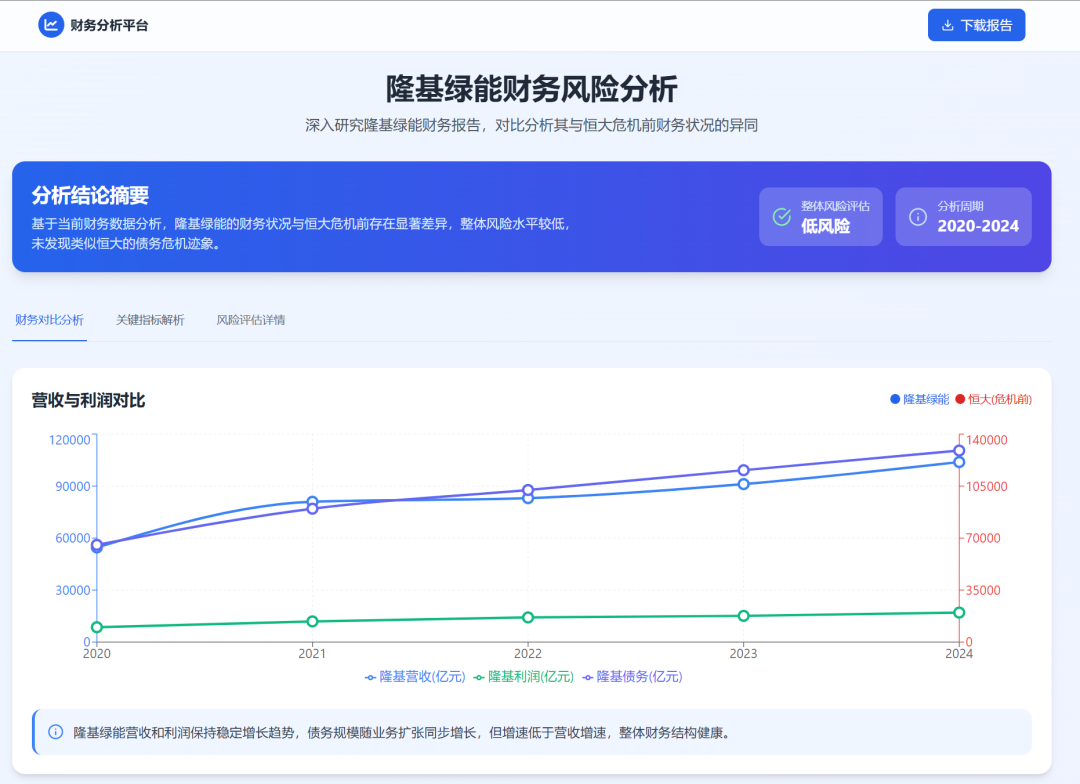Image resolution: width=1080 pixels, height=784 pixels.
Task: Select the 2024 profit point on green line
Action: coord(959,612)
